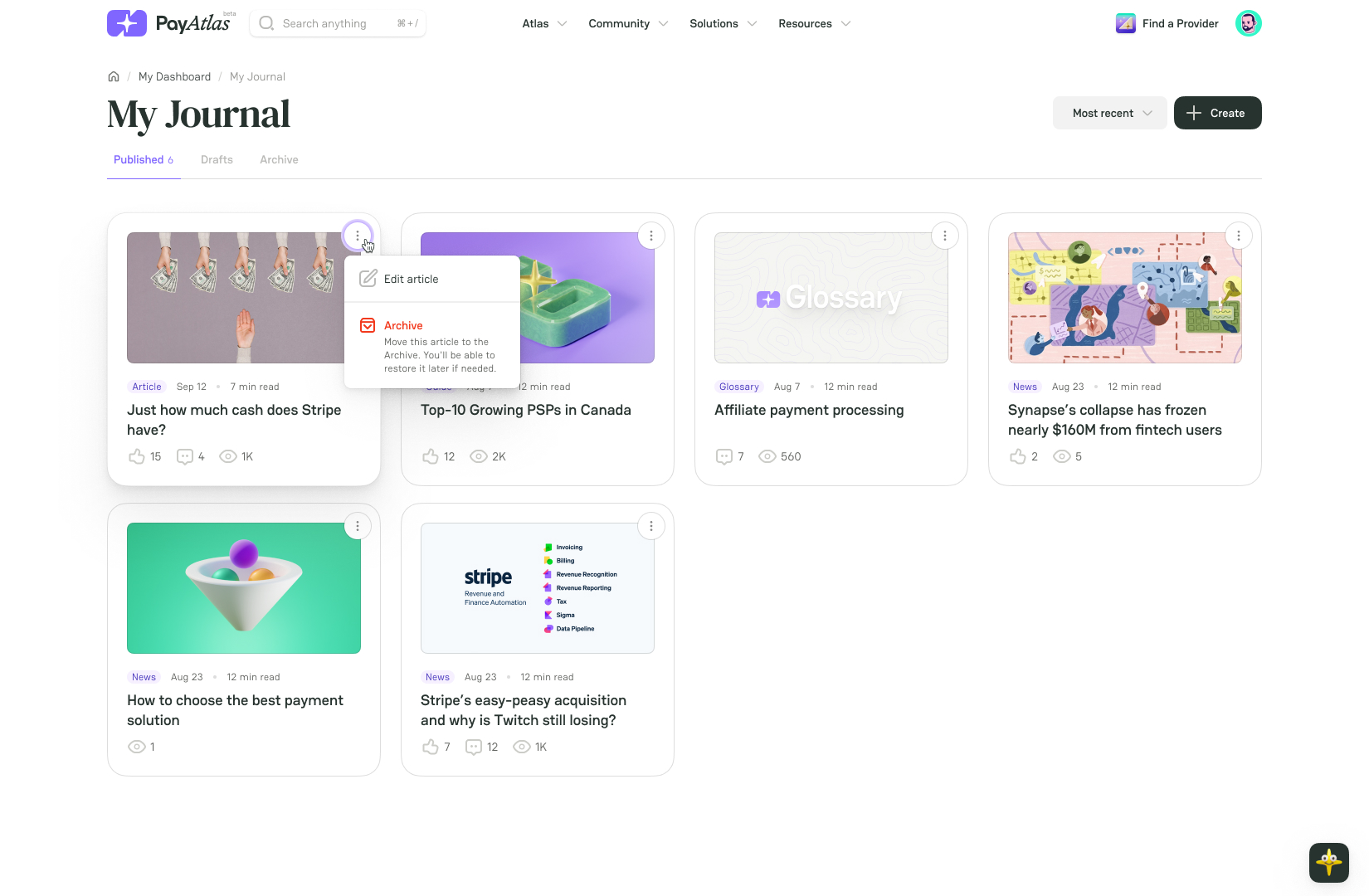Expand the Resources navigation dropdown
Screen dimensions: 1369x896
[x=814, y=23]
